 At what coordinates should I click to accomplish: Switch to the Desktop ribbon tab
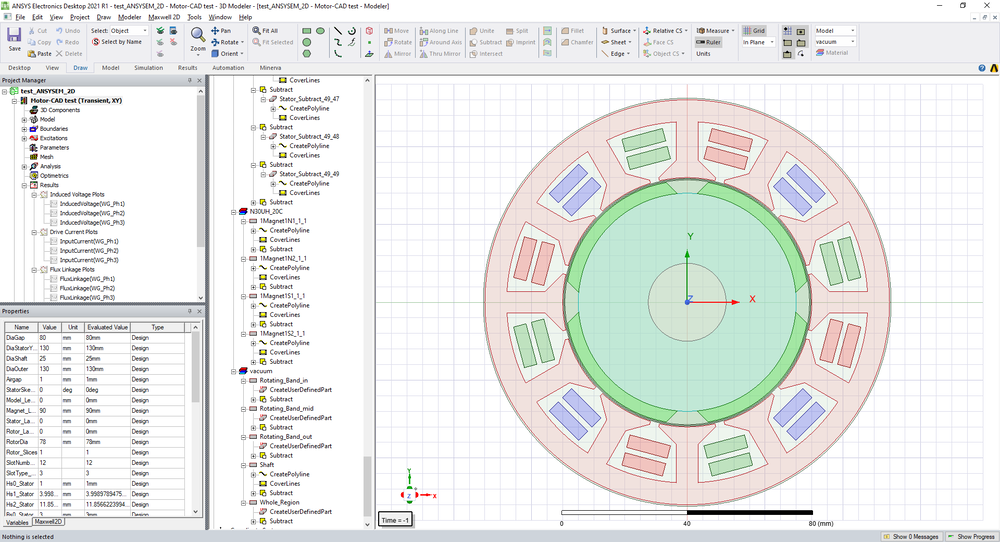19,68
